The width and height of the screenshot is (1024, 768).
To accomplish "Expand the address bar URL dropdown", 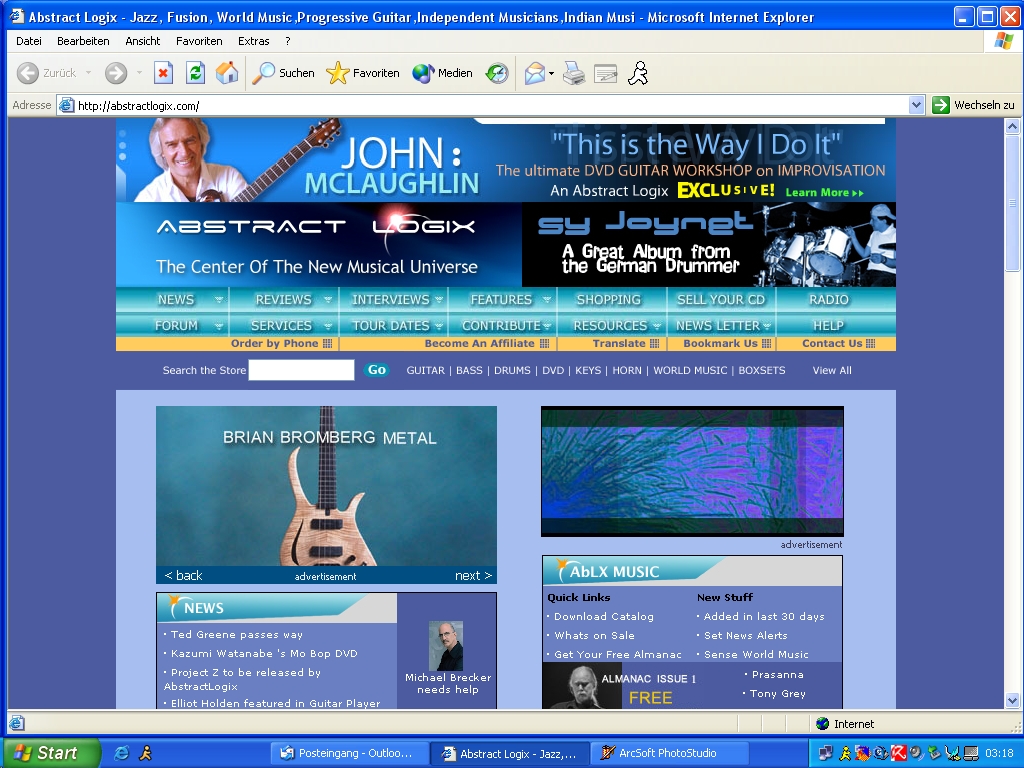I will click(x=916, y=105).
